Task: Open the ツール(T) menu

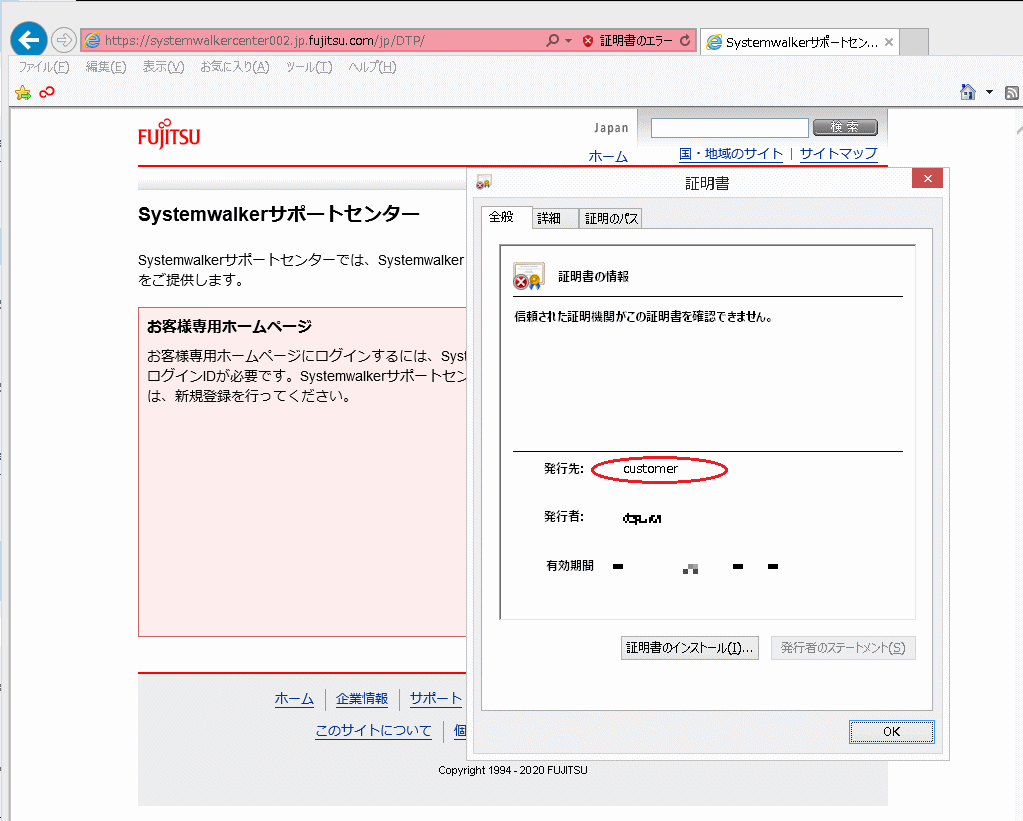Action: pos(308,67)
